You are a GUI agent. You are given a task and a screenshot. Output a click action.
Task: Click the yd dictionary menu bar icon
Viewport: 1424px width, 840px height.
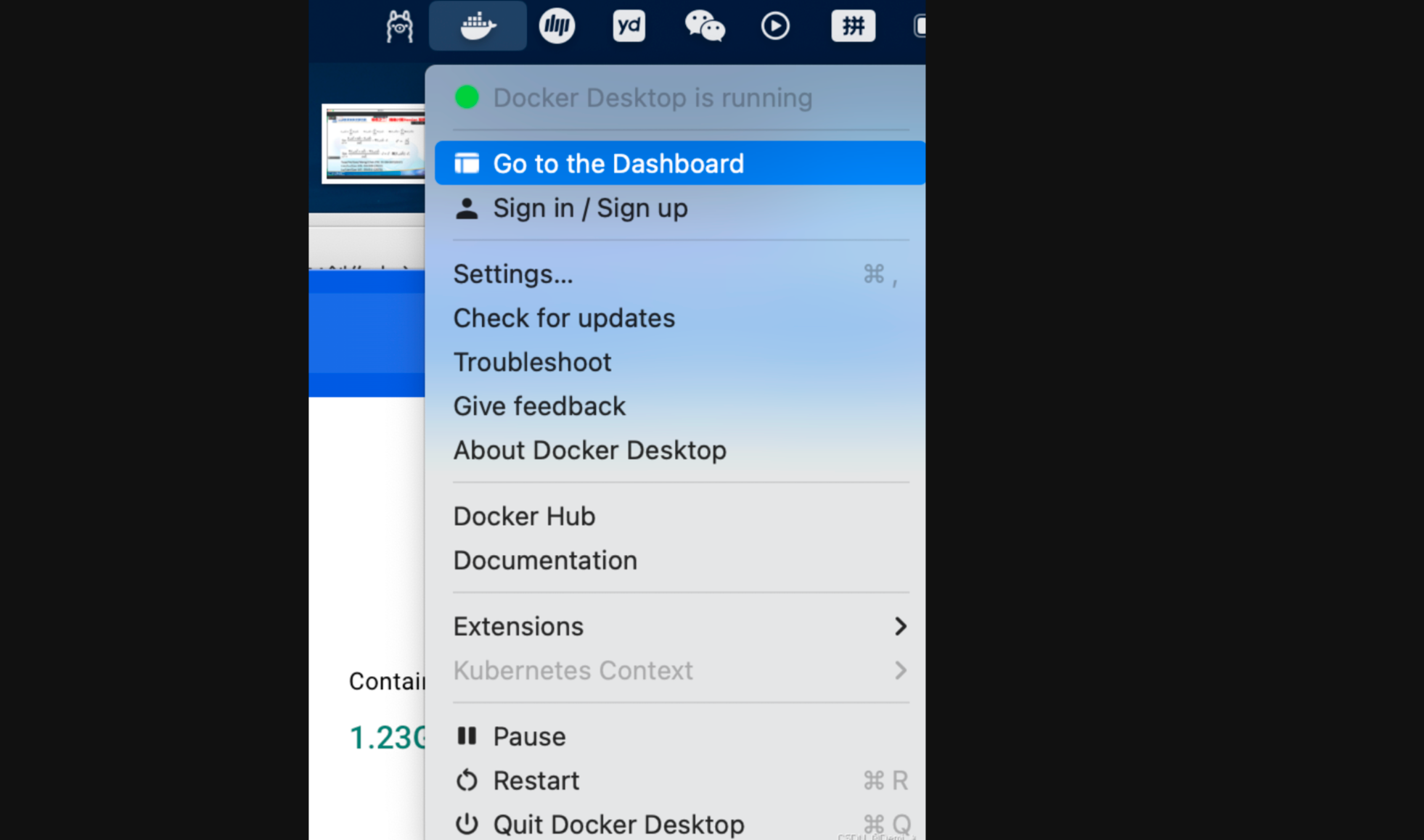click(x=629, y=26)
